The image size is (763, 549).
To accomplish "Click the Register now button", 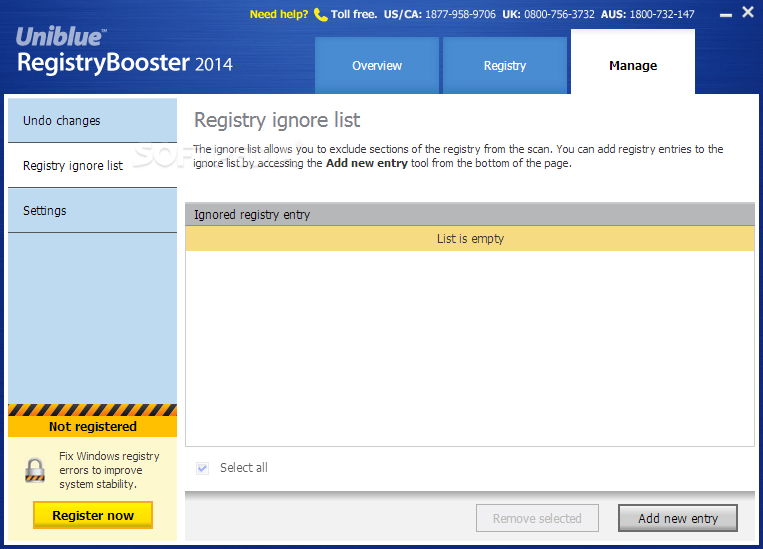I will pos(93,515).
